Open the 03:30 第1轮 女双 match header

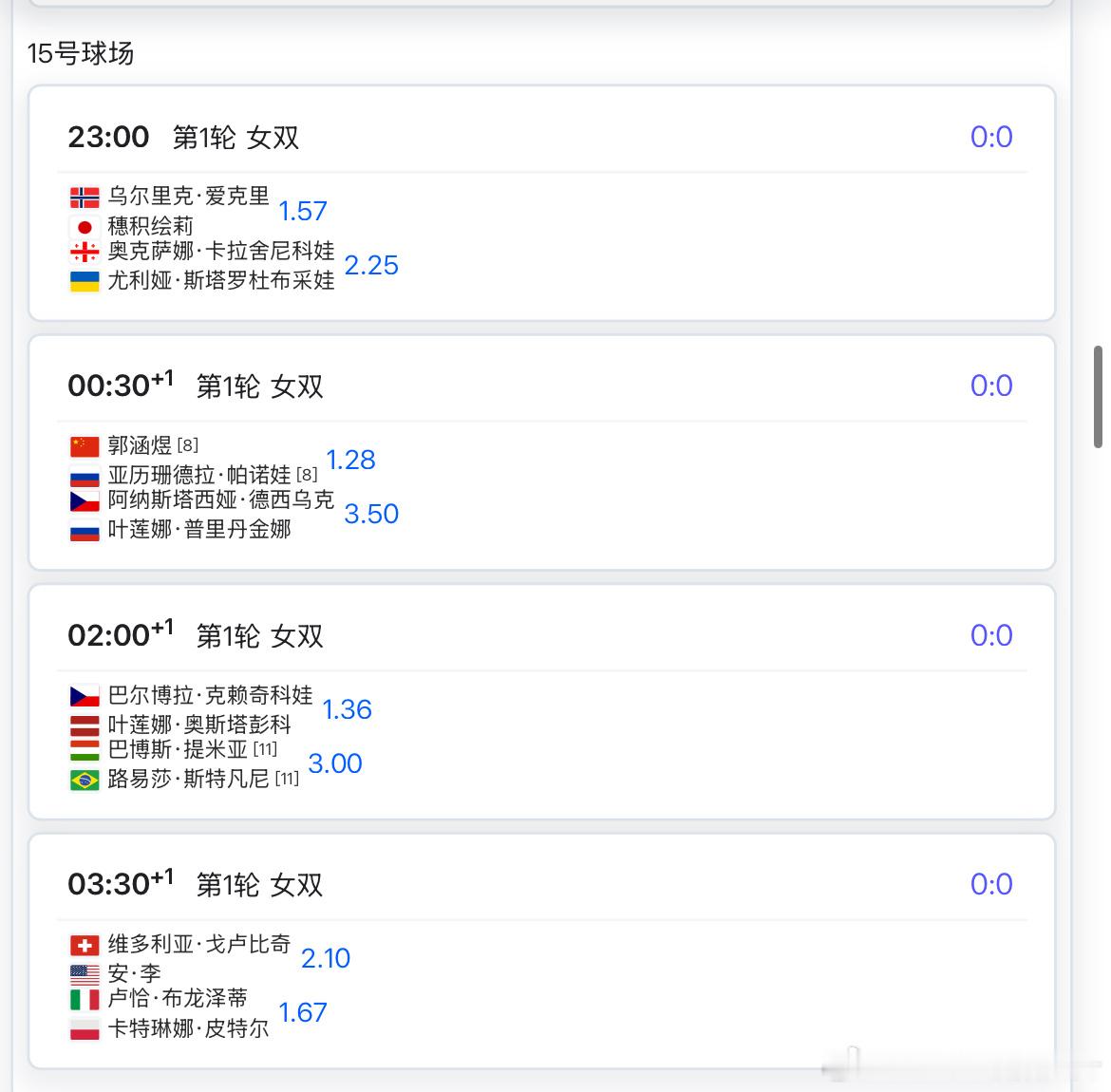click(195, 884)
